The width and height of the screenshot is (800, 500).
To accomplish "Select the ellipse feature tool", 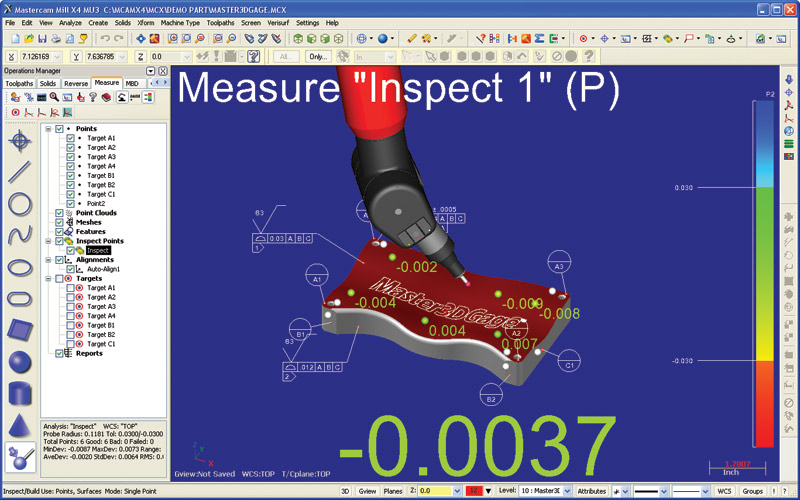I will tap(20, 267).
